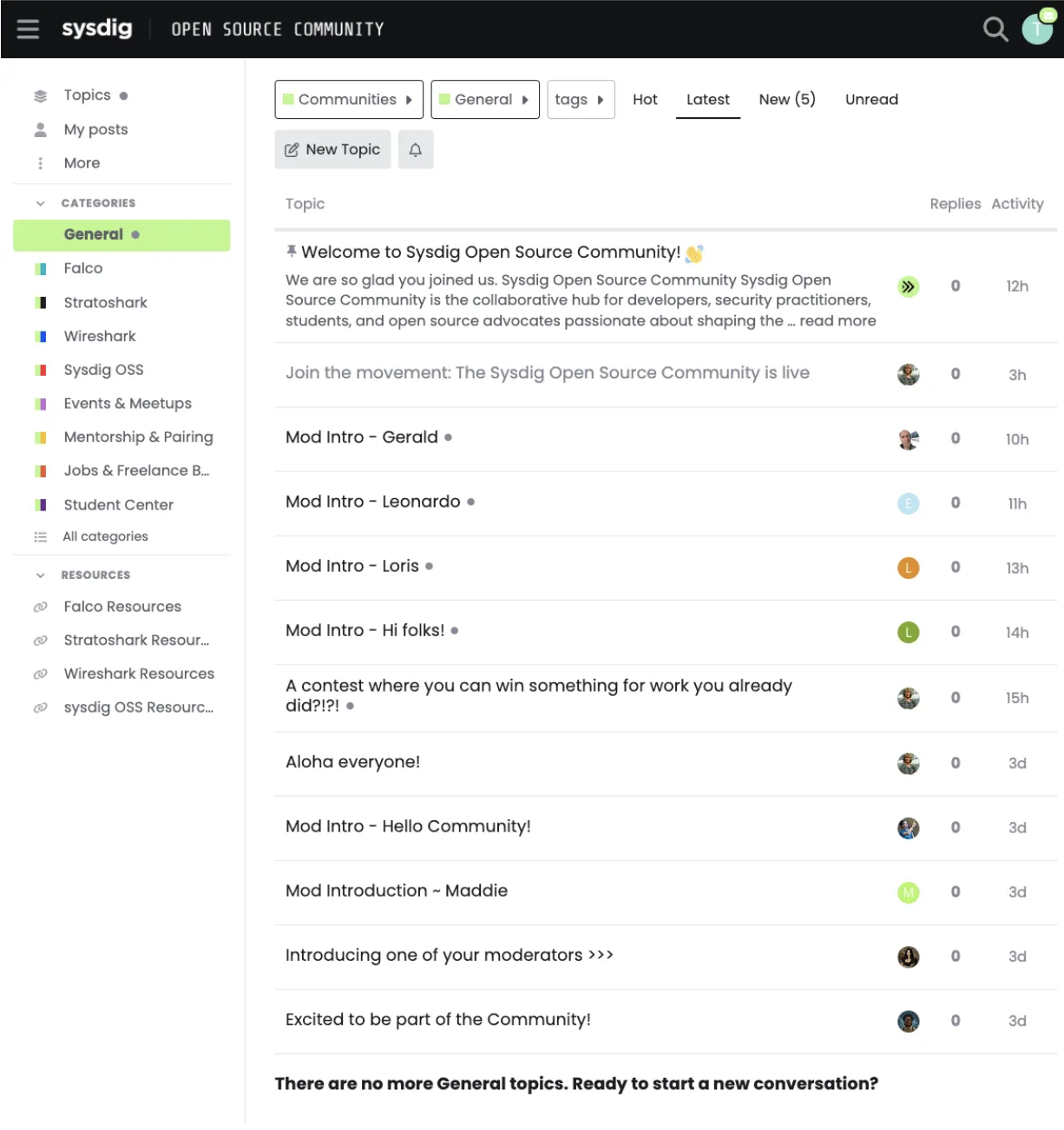
Task: Open the Communities category dropdown
Action: point(349,100)
